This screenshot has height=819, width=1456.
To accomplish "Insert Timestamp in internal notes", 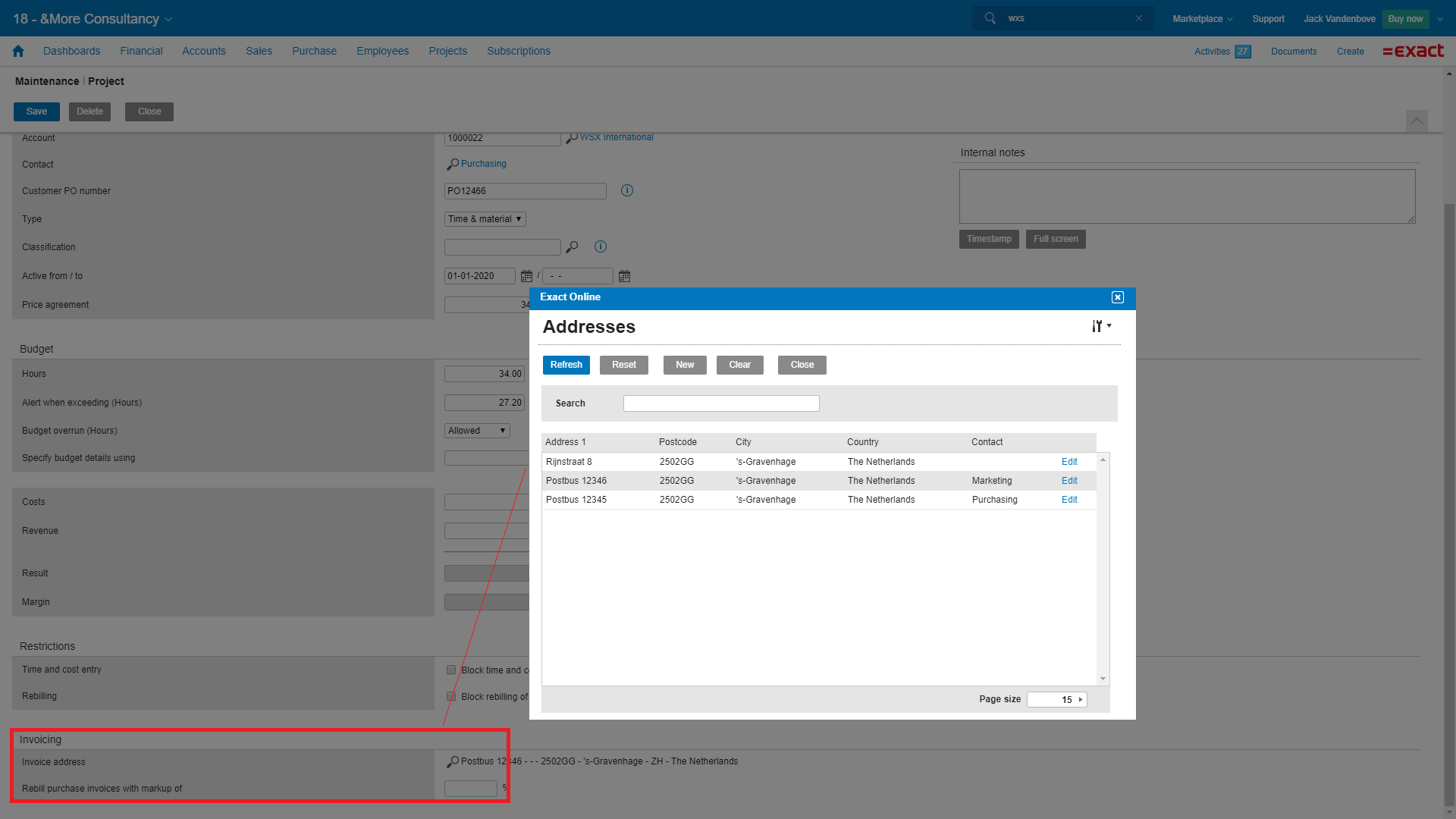I will click(x=989, y=239).
